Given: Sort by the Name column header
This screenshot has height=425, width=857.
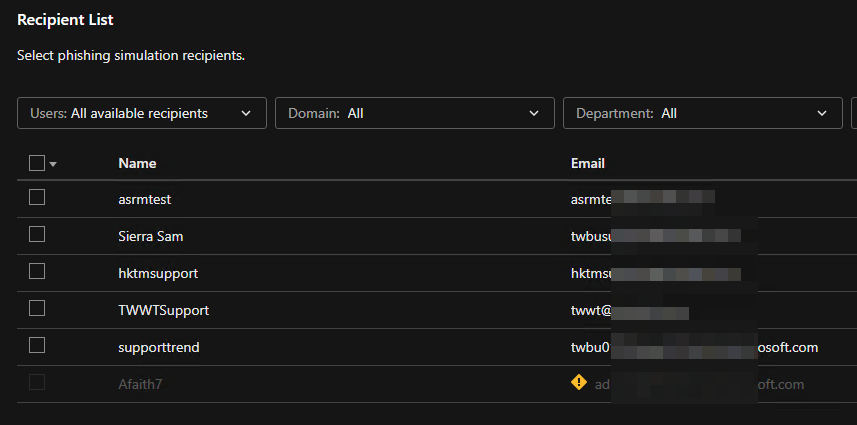Looking at the screenshot, I should click(x=137, y=163).
